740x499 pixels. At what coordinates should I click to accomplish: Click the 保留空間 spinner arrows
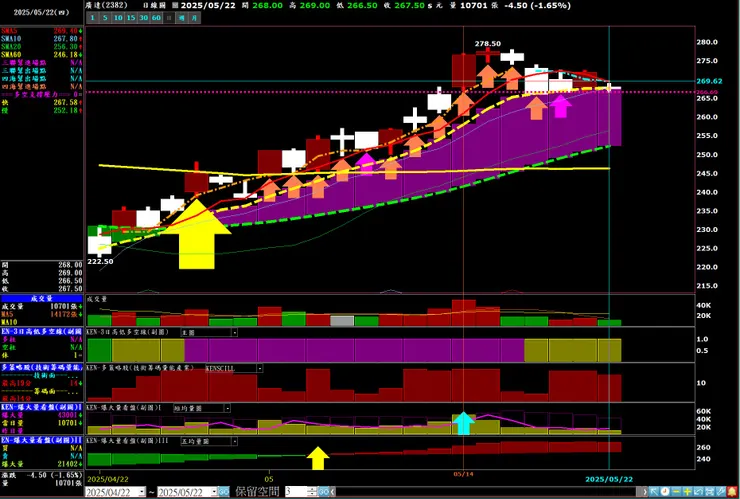[312, 492]
